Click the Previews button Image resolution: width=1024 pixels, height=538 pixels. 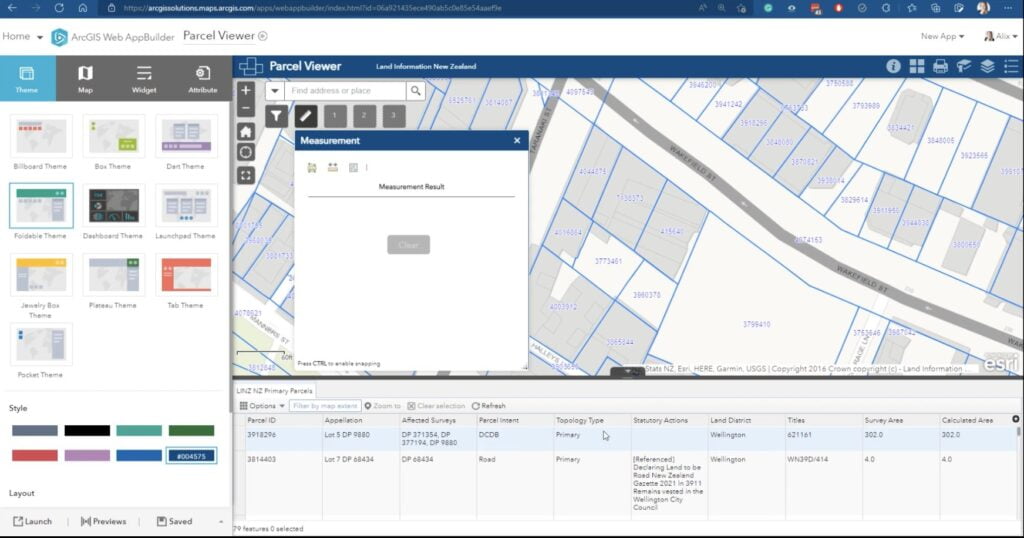[103, 521]
